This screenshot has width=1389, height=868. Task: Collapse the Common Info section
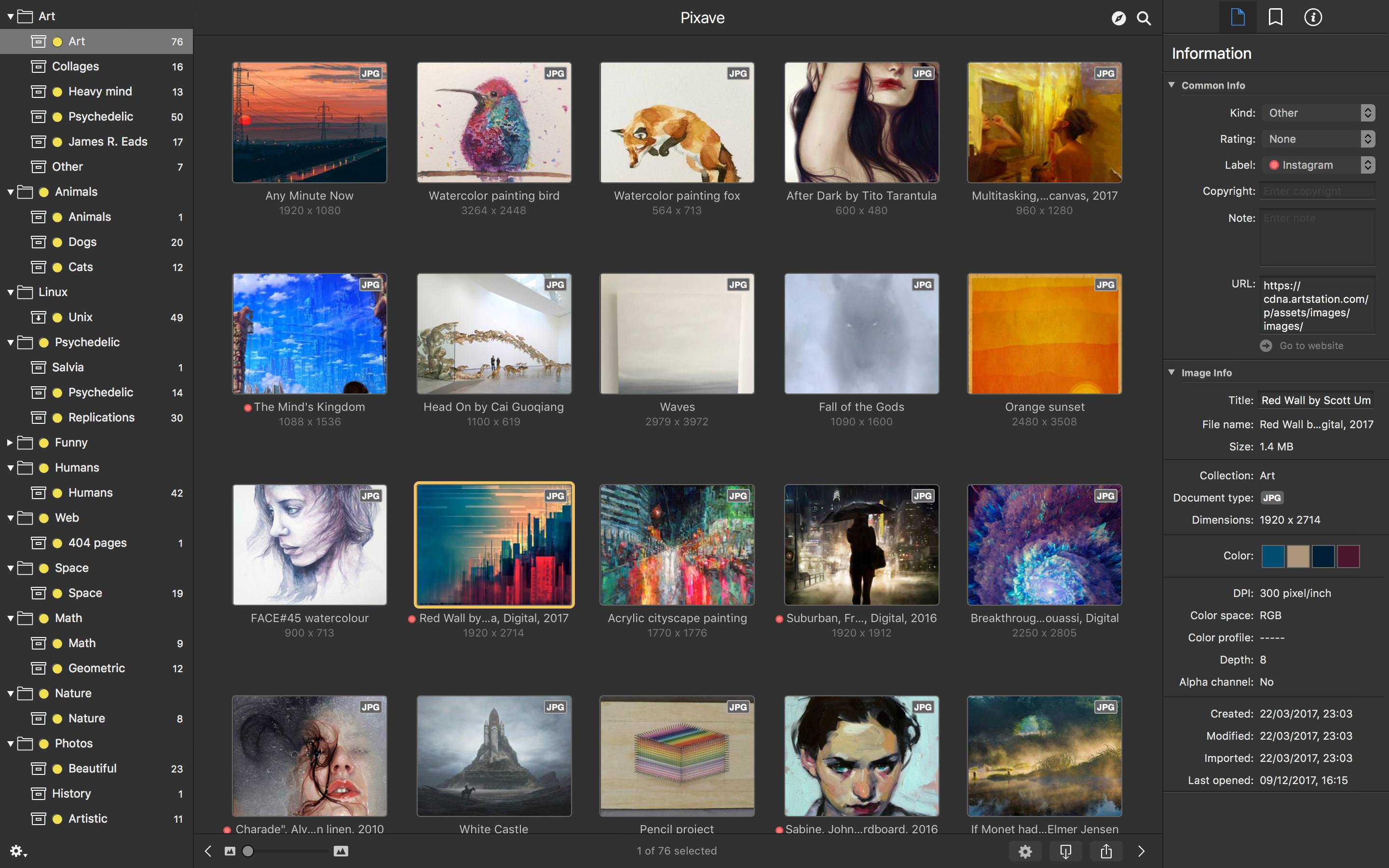pyautogui.click(x=1171, y=85)
